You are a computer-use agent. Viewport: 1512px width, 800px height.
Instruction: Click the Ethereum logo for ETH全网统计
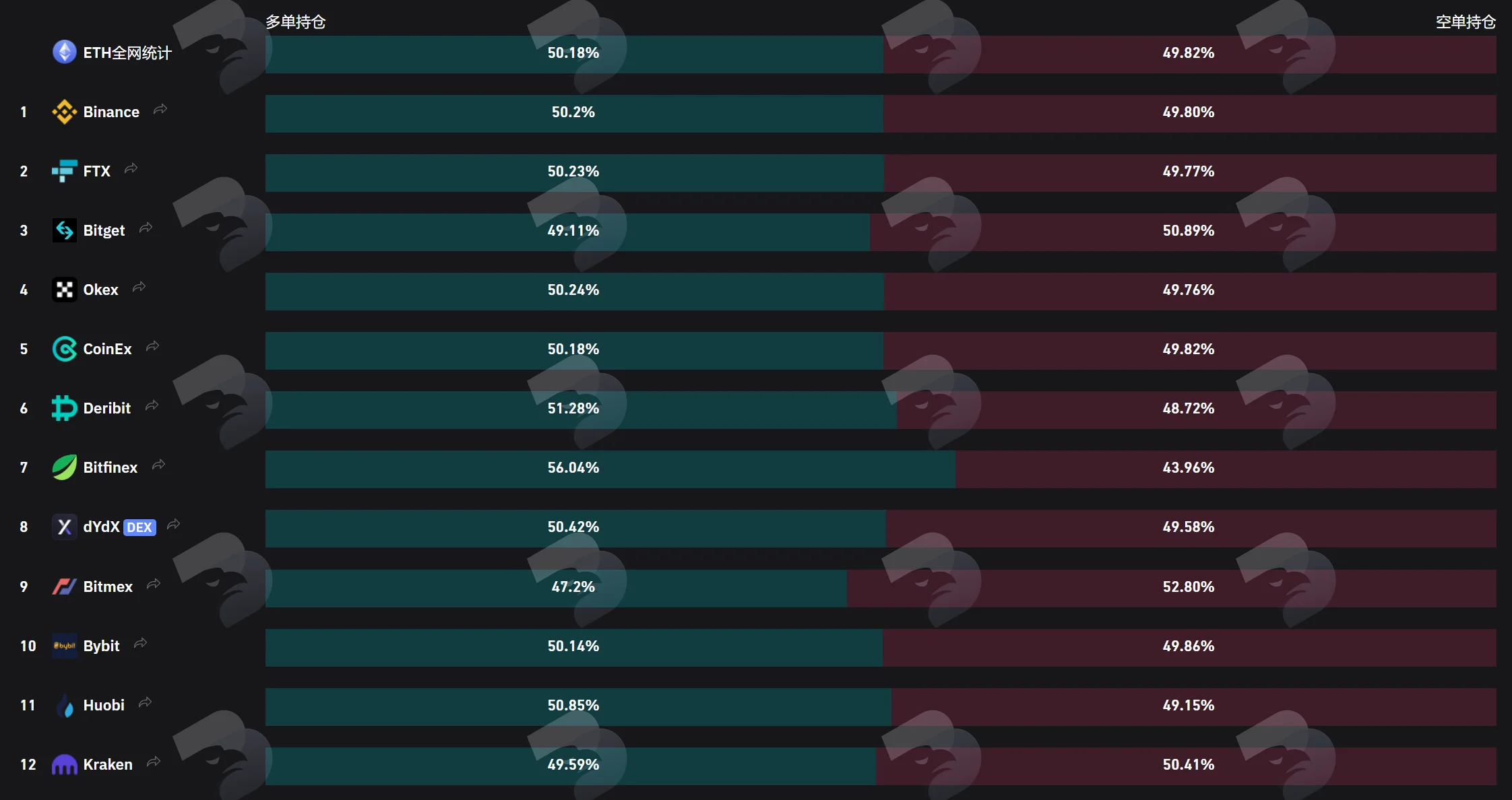[x=65, y=52]
